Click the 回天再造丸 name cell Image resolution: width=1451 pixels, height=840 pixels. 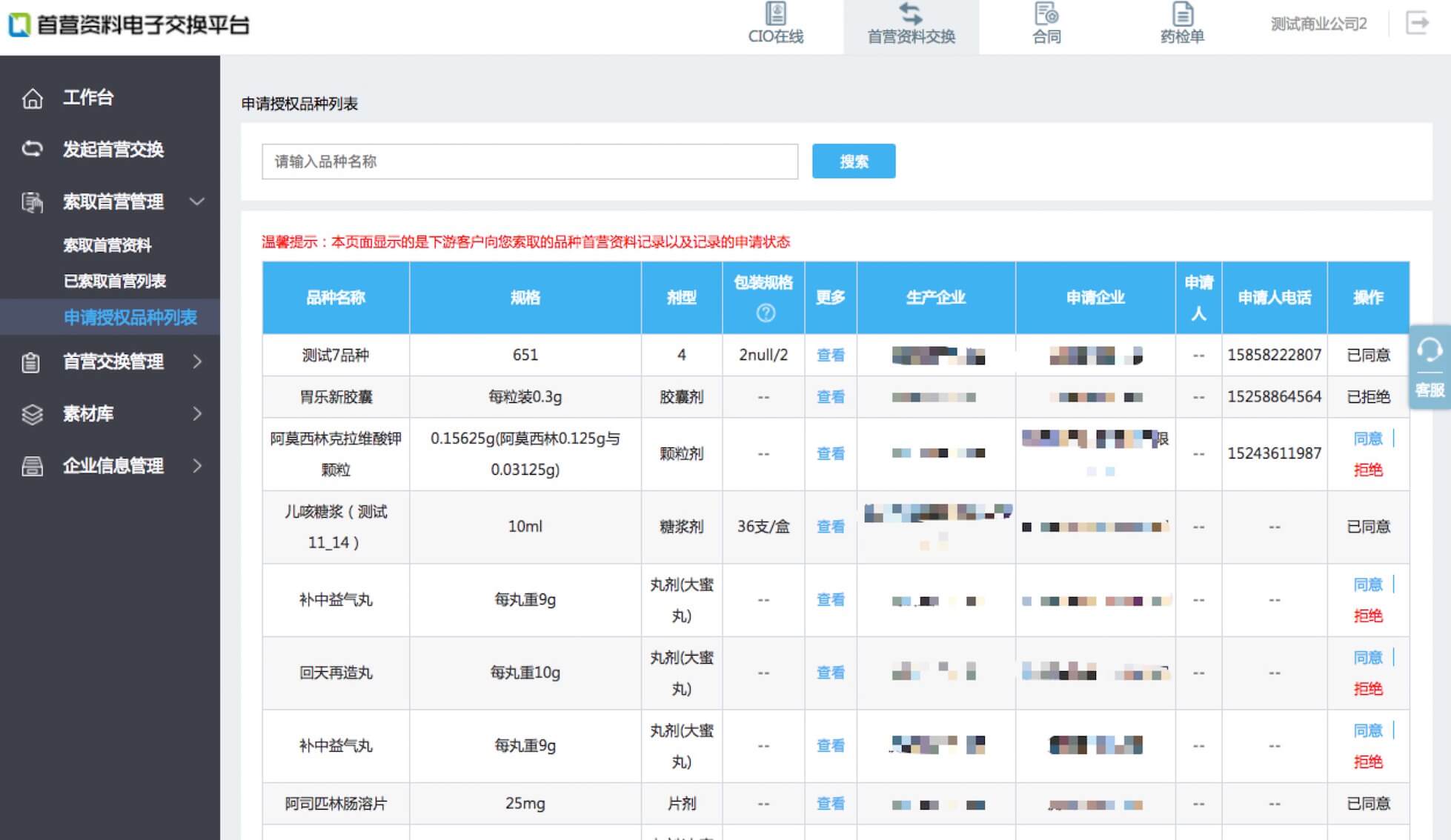[336, 673]
